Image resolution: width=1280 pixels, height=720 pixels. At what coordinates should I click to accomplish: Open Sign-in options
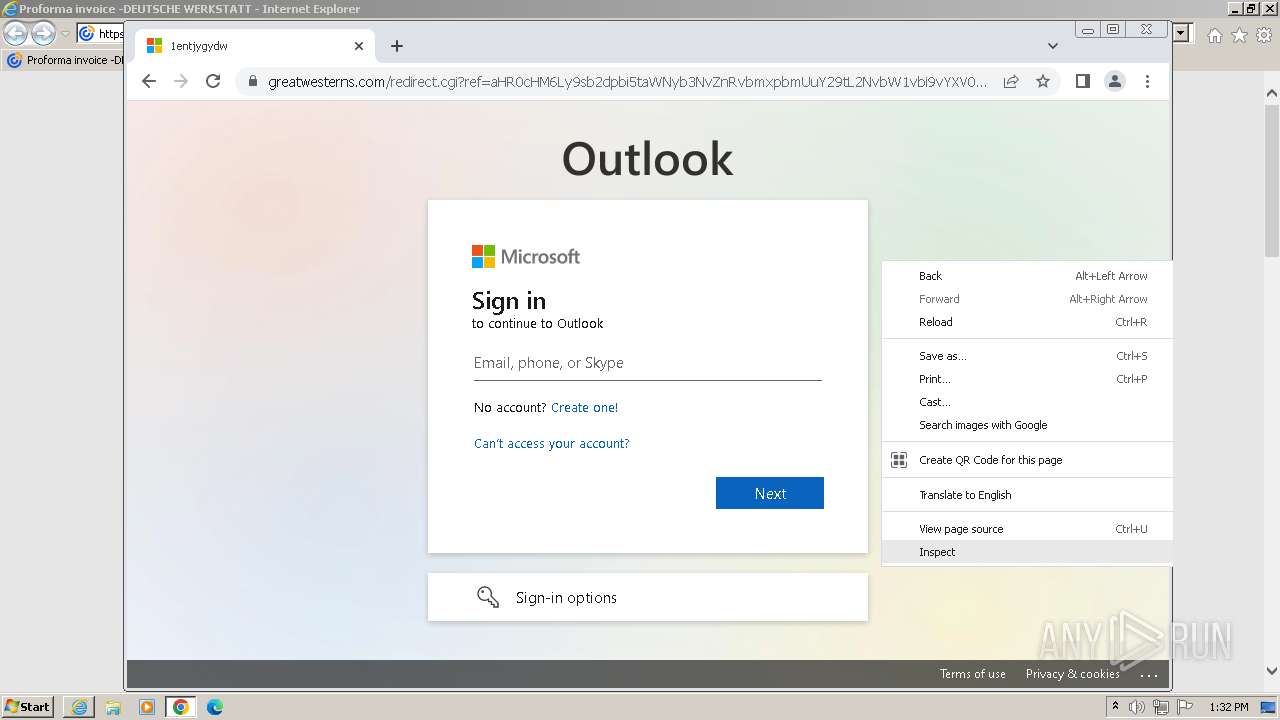tap(648, 597)
